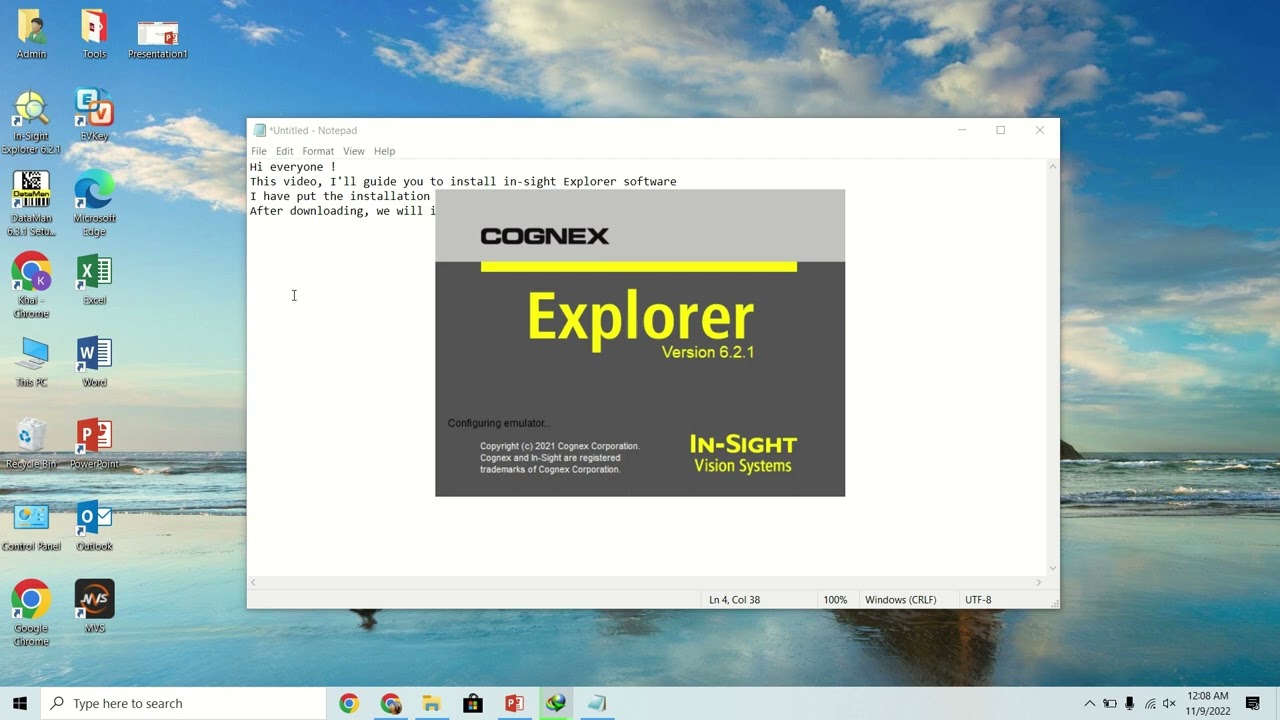The height and width of the screenshot is (720, 1280).
Task: Open Khai - Chrome desktop shortcut
Action: [31, 287]
